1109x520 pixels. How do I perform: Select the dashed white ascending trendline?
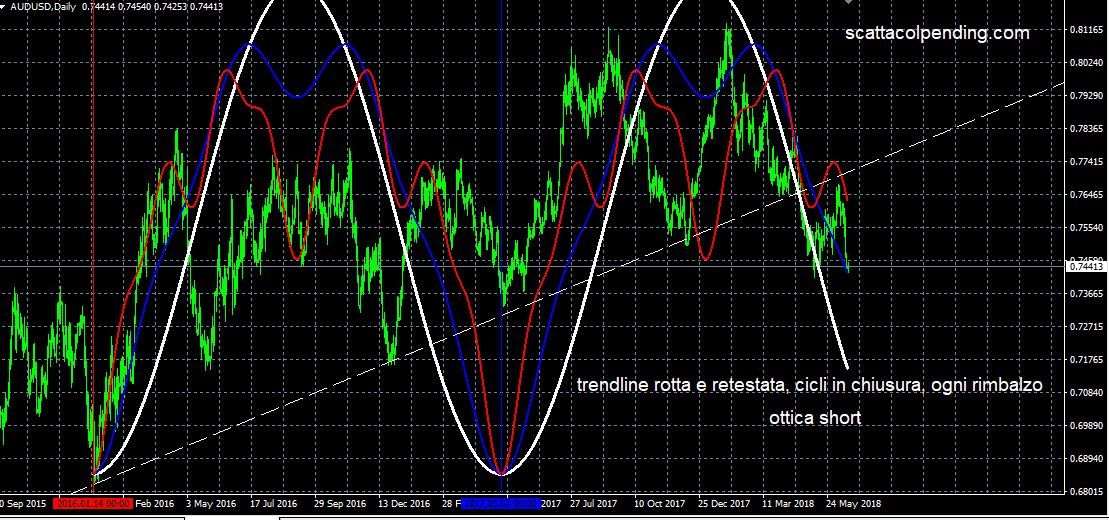pyautogui.click(x=300, y=397)
